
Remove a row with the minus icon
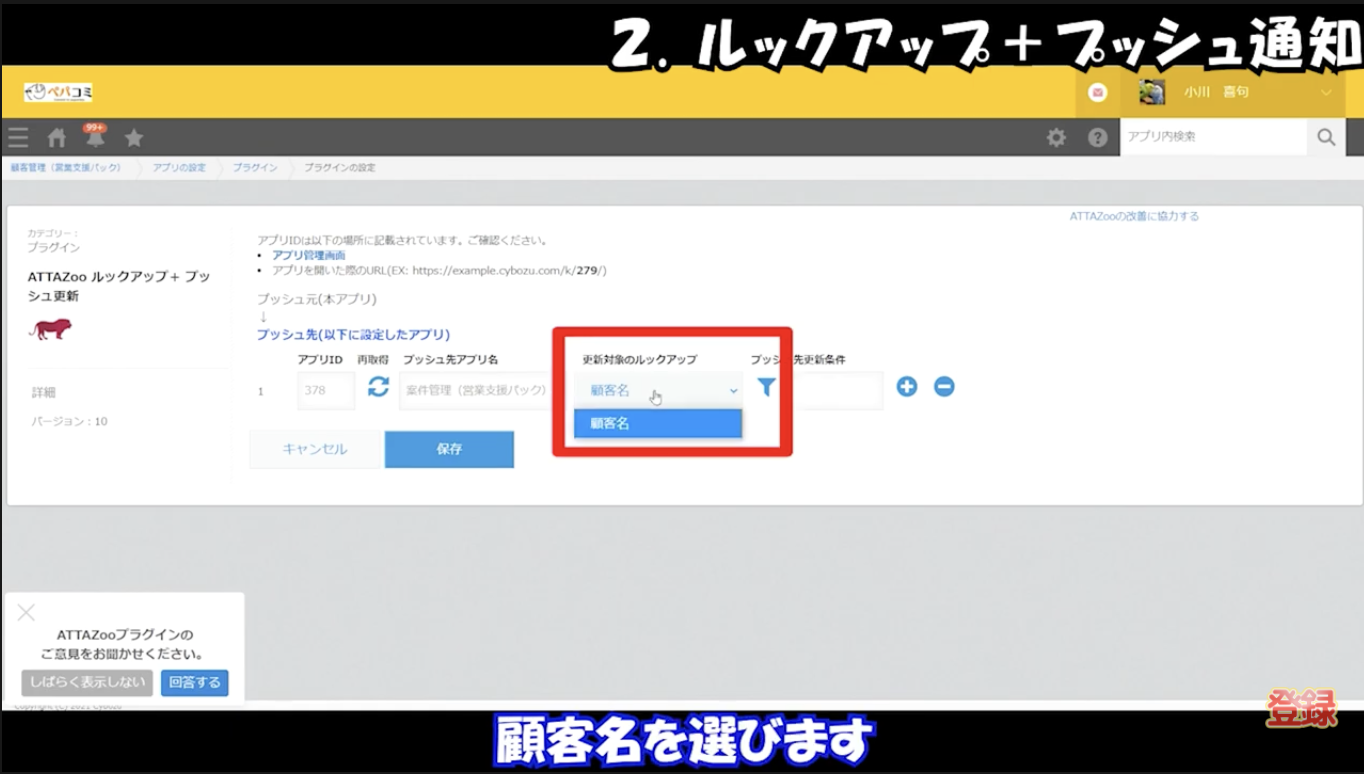point(943,386)
